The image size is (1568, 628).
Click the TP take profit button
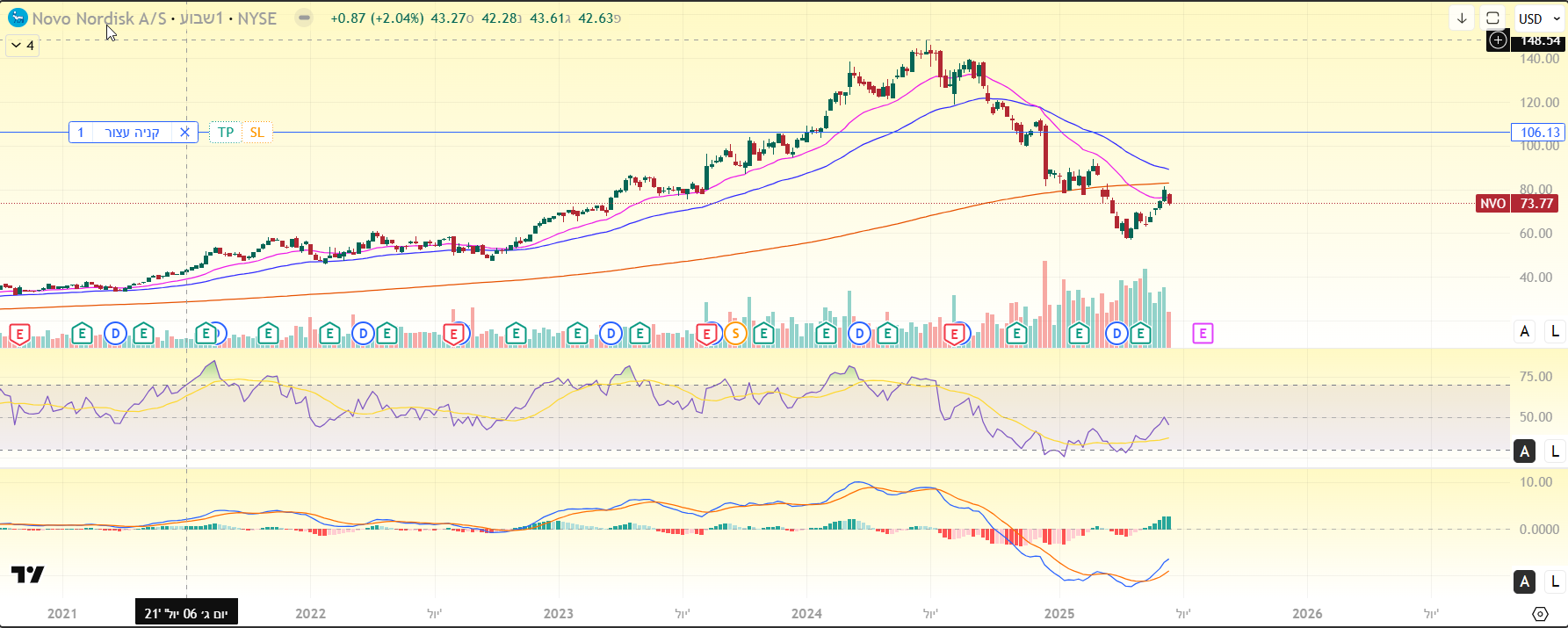tap(226, 133)
